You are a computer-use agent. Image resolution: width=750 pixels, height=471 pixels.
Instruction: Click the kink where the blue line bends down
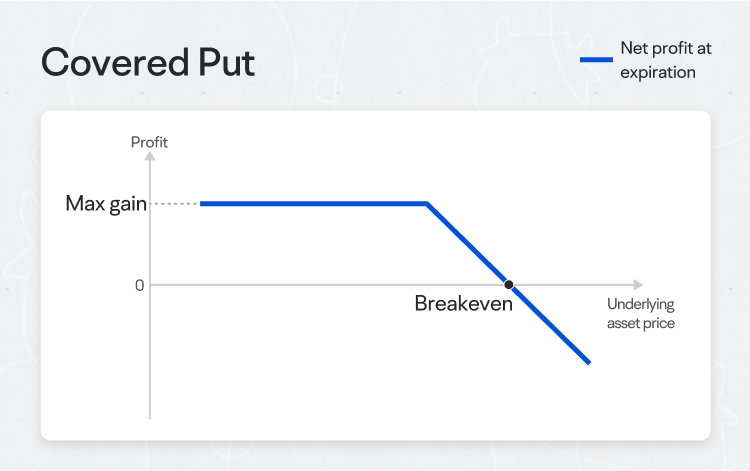pos(427,204)
